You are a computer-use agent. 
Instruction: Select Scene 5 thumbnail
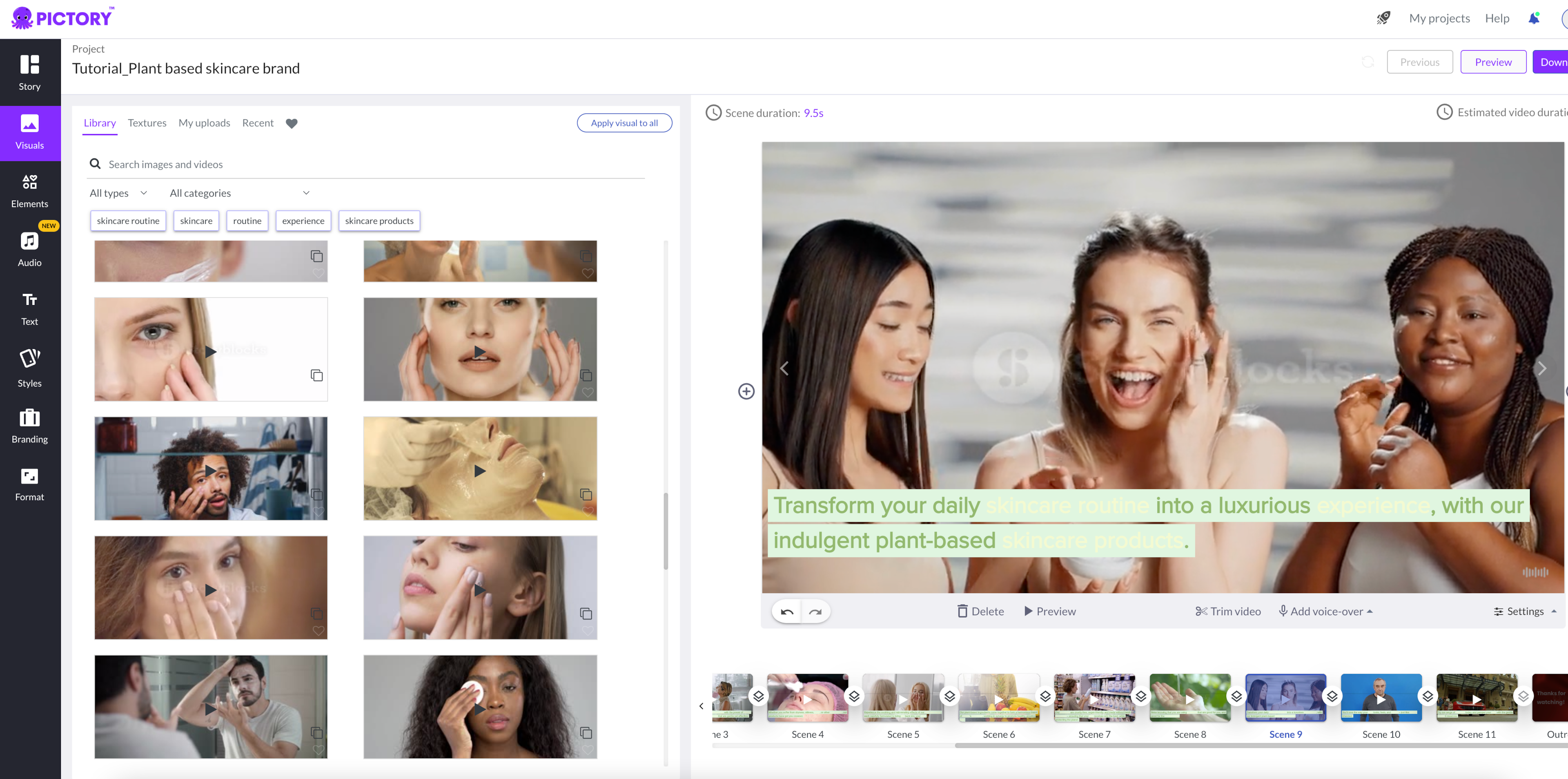903,697
